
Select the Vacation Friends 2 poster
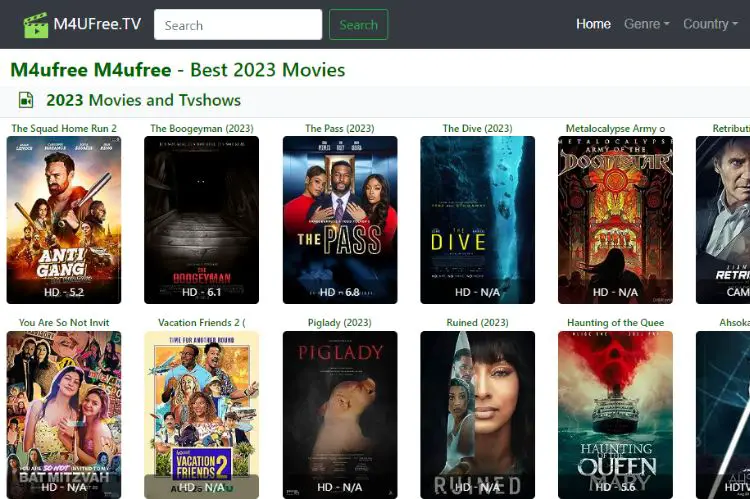[x=201, y=415]
